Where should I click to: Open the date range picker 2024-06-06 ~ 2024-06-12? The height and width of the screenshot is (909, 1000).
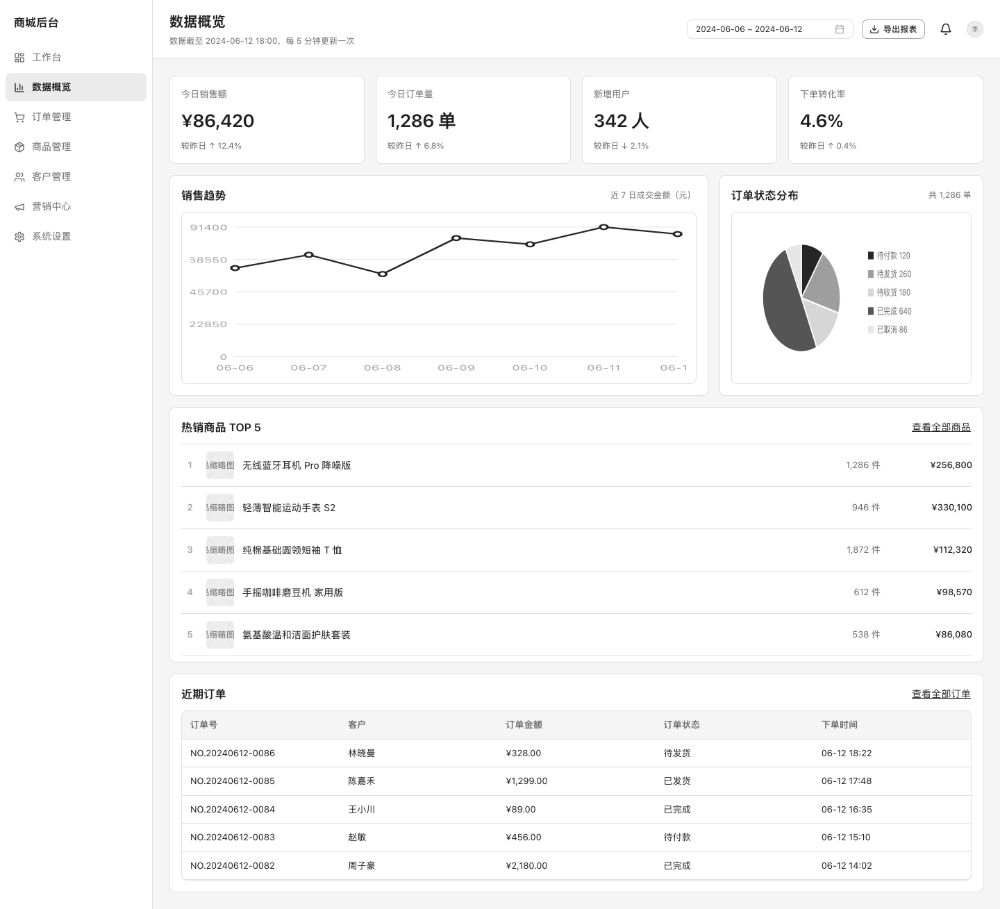click(x=770, y=29)
